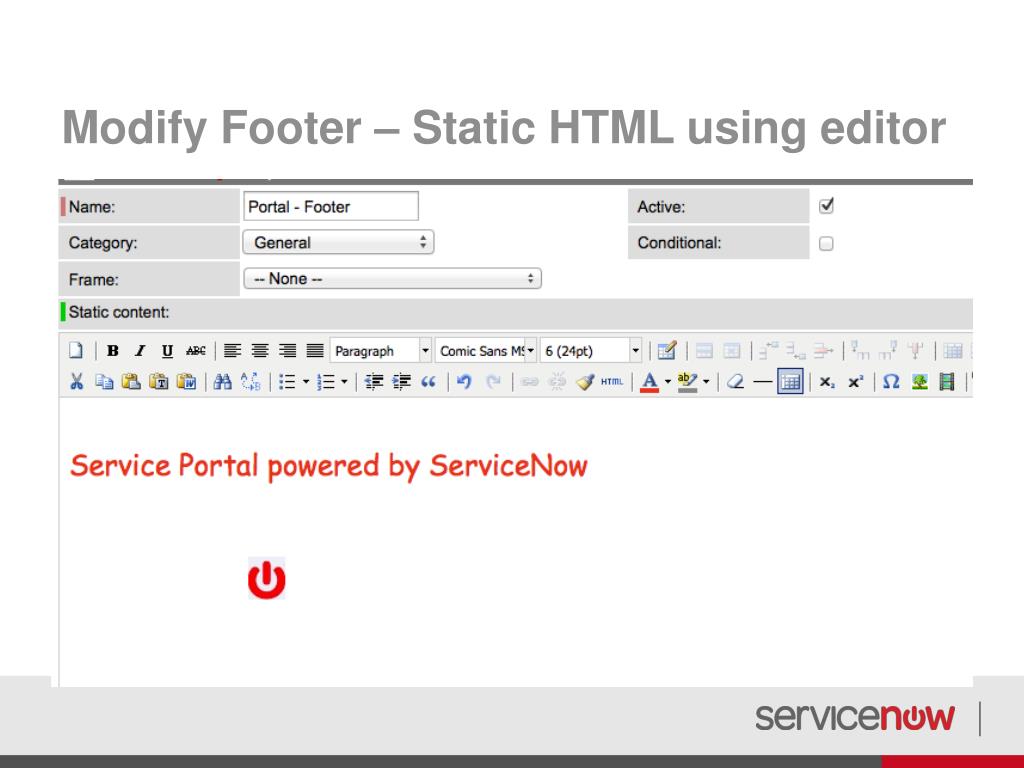Toggle underline formatting

(167, 351)
